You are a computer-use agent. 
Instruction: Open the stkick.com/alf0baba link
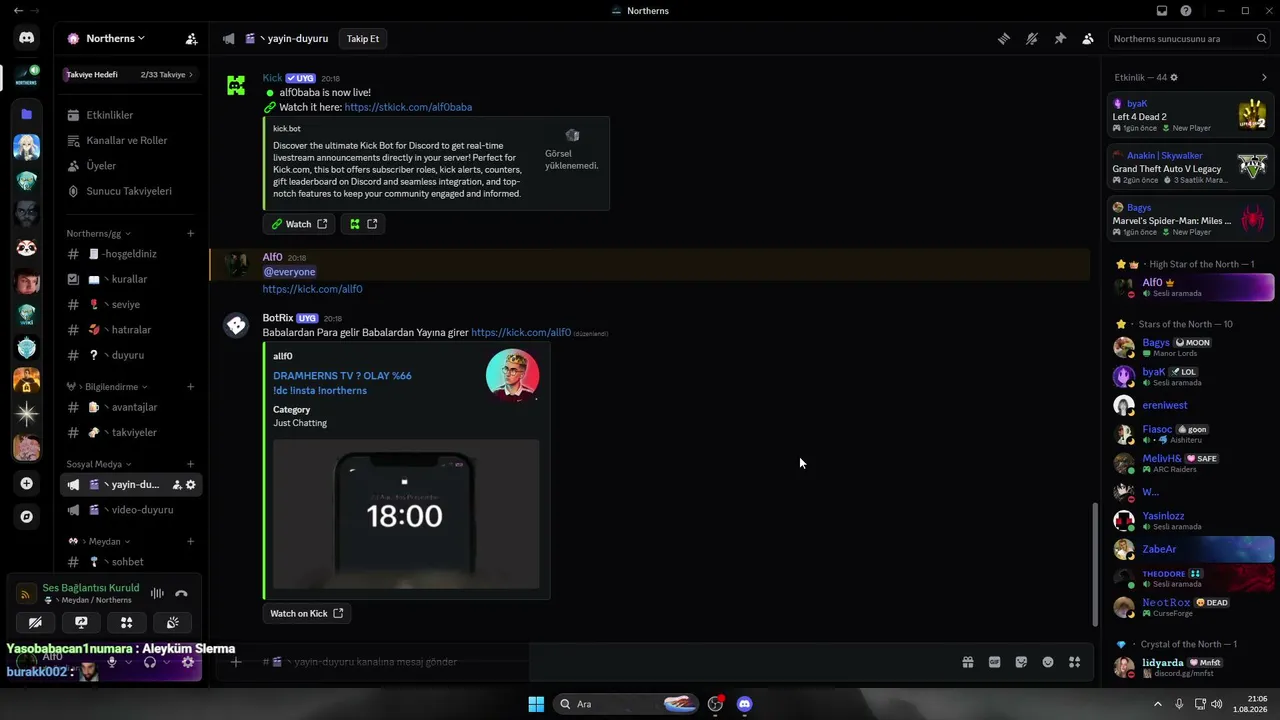click(x=408, y=107)
